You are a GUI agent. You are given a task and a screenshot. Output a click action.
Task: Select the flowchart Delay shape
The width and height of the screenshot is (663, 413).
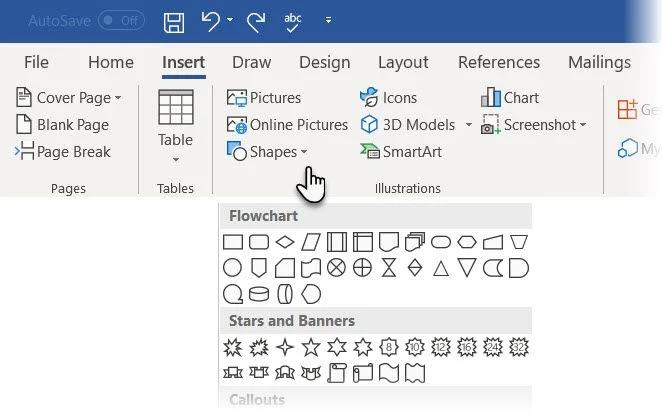coord(519,268)
